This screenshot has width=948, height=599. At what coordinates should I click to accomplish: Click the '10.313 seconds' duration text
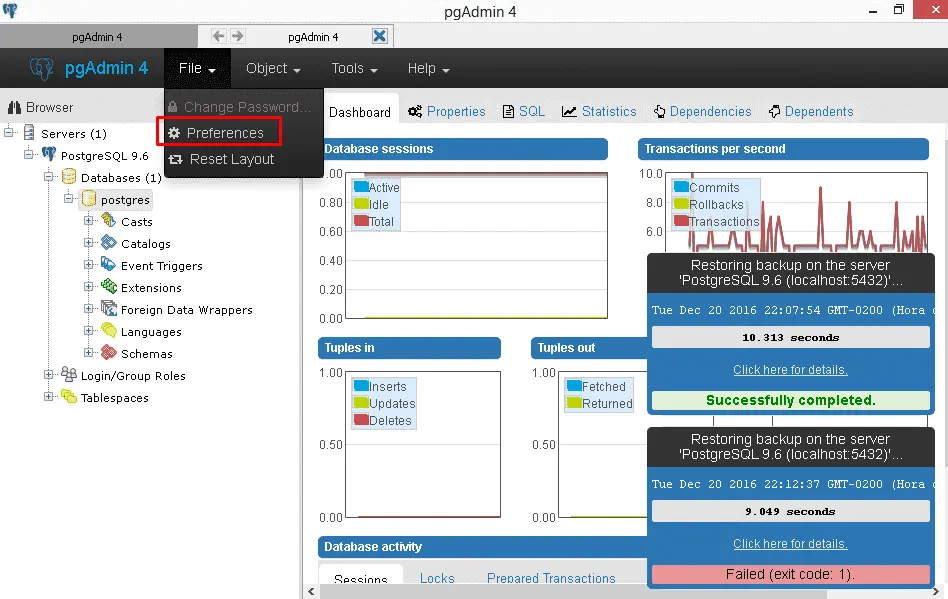click(790, 337)
